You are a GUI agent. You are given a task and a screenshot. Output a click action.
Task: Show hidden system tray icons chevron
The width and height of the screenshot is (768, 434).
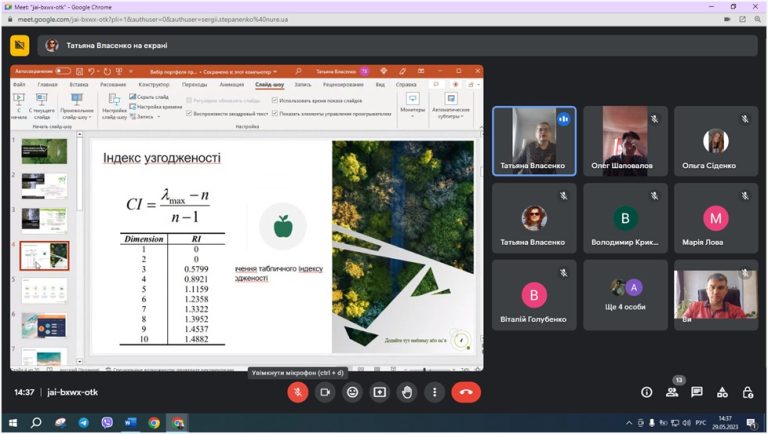[629, 423]
